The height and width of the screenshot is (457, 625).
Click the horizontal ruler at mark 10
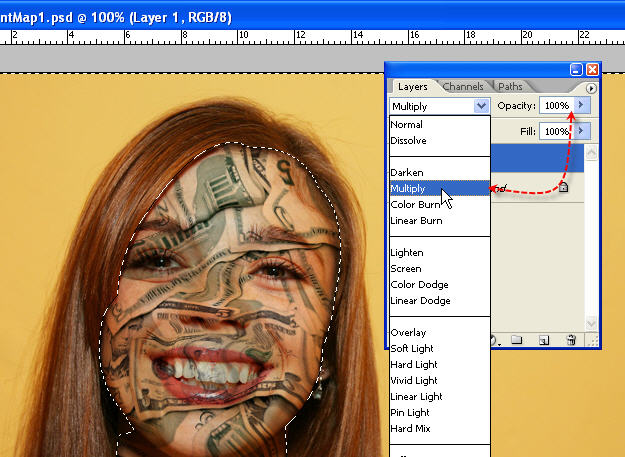[243, 35]
